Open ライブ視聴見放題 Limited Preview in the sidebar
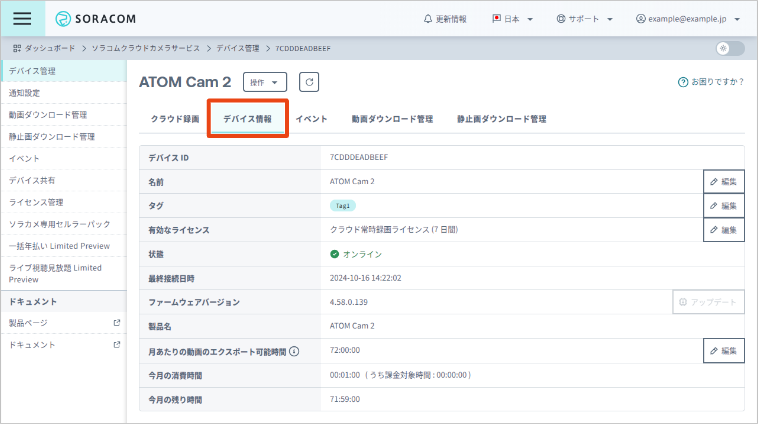Image resolution: width=758 pixels, height=424 pixels. [63, 273]
